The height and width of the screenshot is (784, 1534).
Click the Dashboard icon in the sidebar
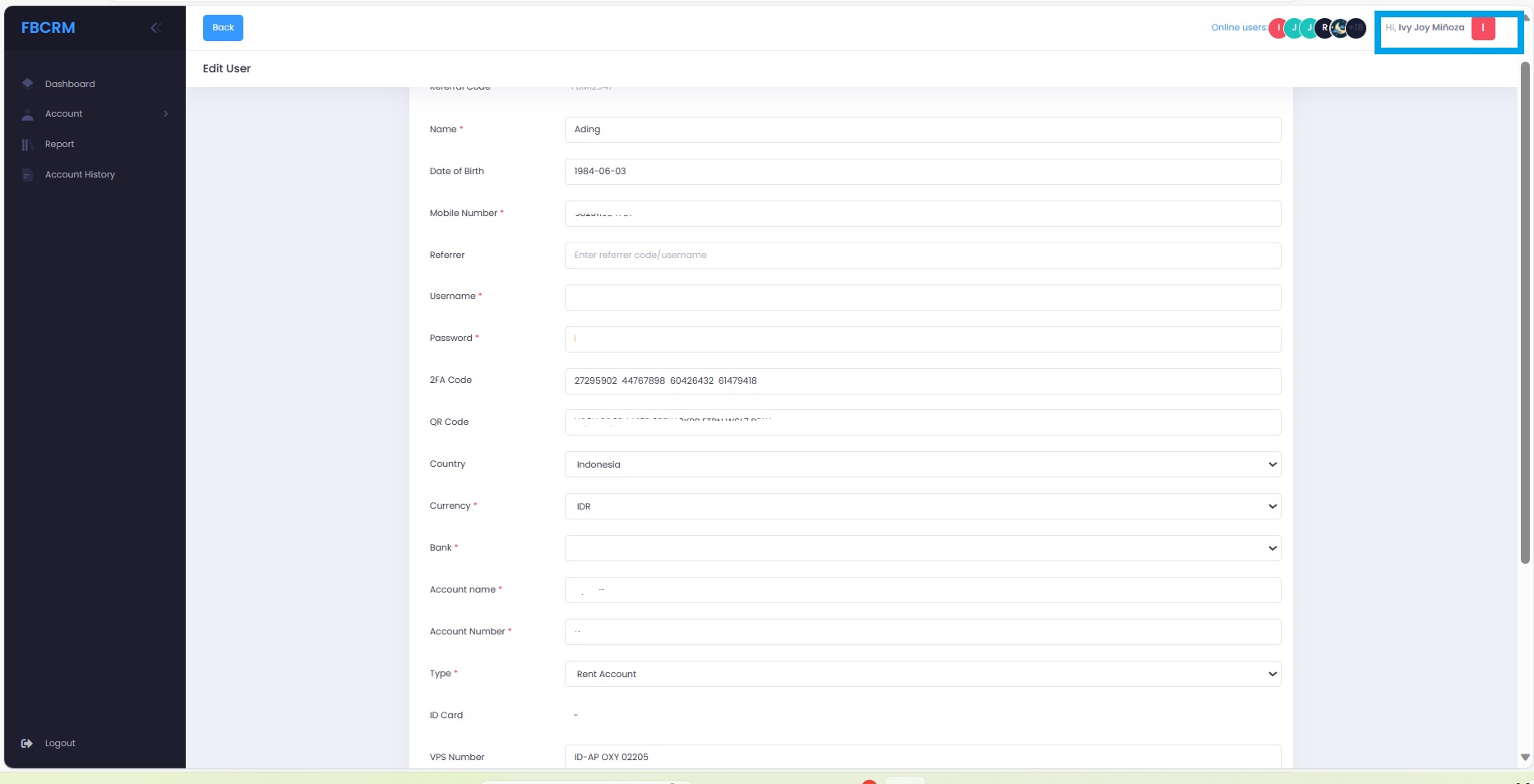point(27,83)
